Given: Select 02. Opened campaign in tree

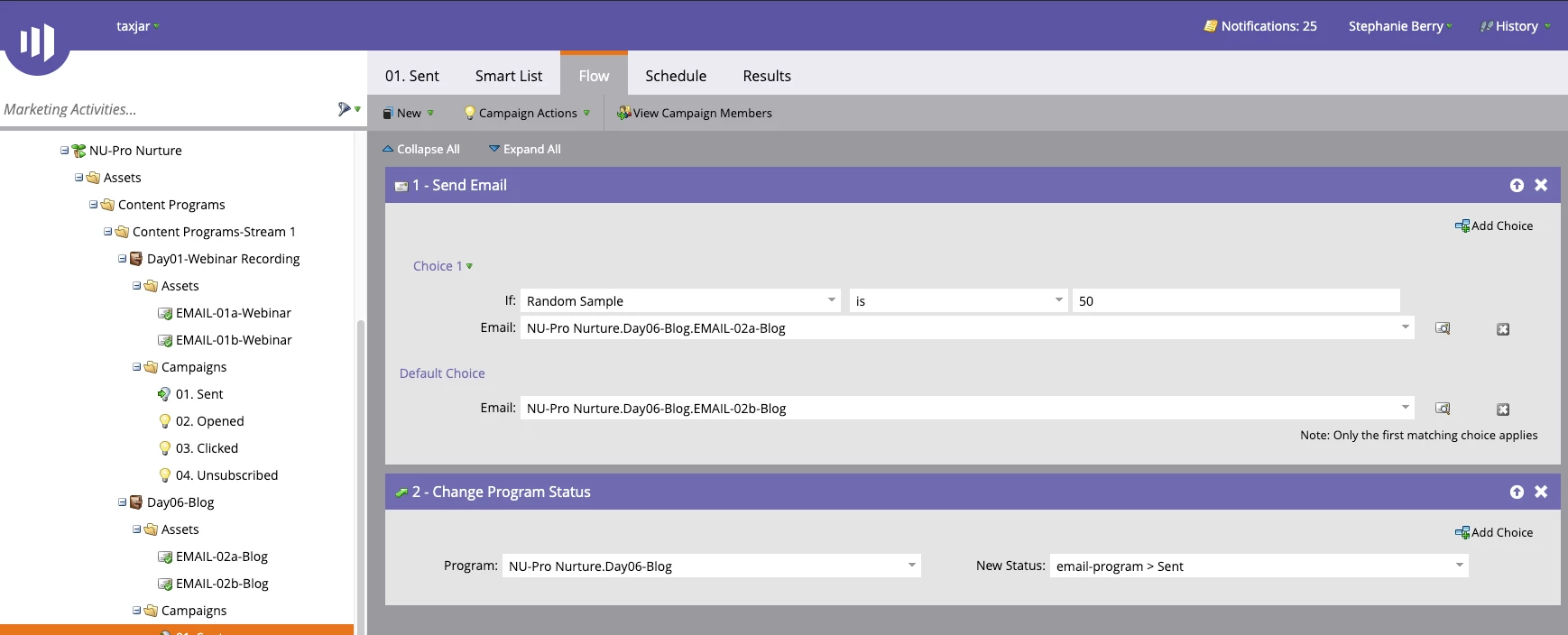Looking at the screenshot, I should point(210,421).
